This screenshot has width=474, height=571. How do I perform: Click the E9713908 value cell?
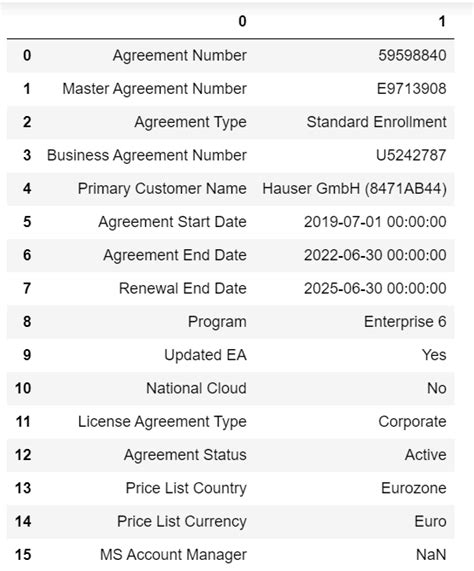411,89
